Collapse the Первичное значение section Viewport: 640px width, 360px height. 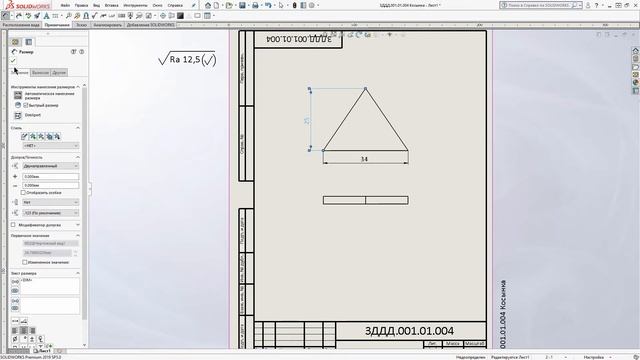(x=78, y=236)
